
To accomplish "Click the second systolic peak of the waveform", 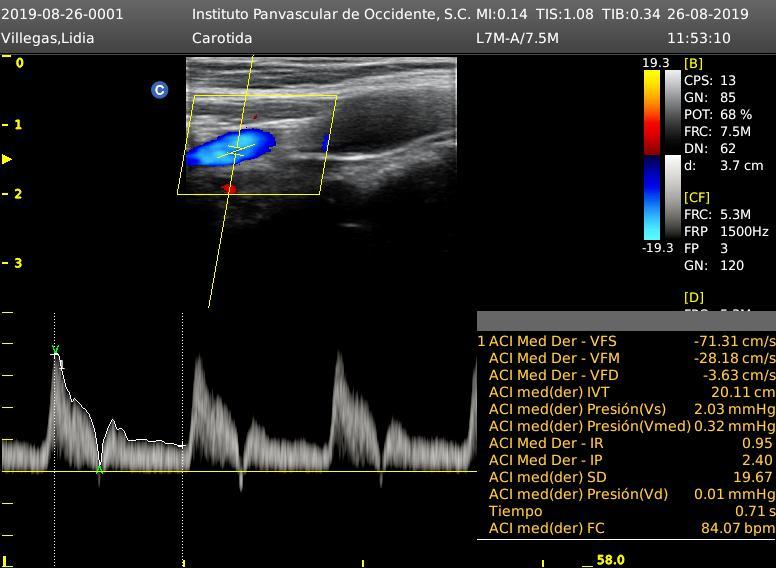I will [x=198, y=359].
